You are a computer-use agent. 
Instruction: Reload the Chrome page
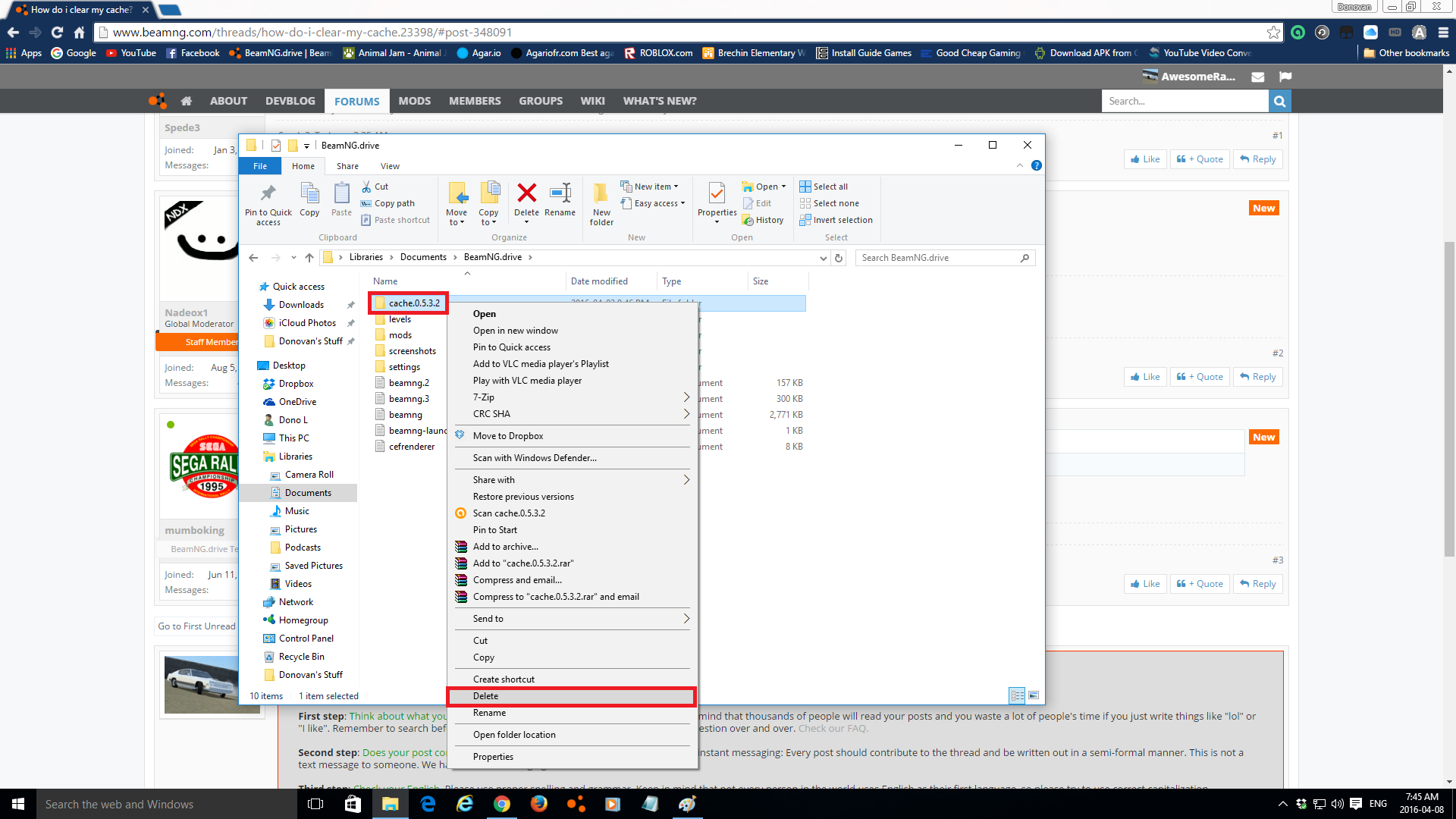point(57,33)
